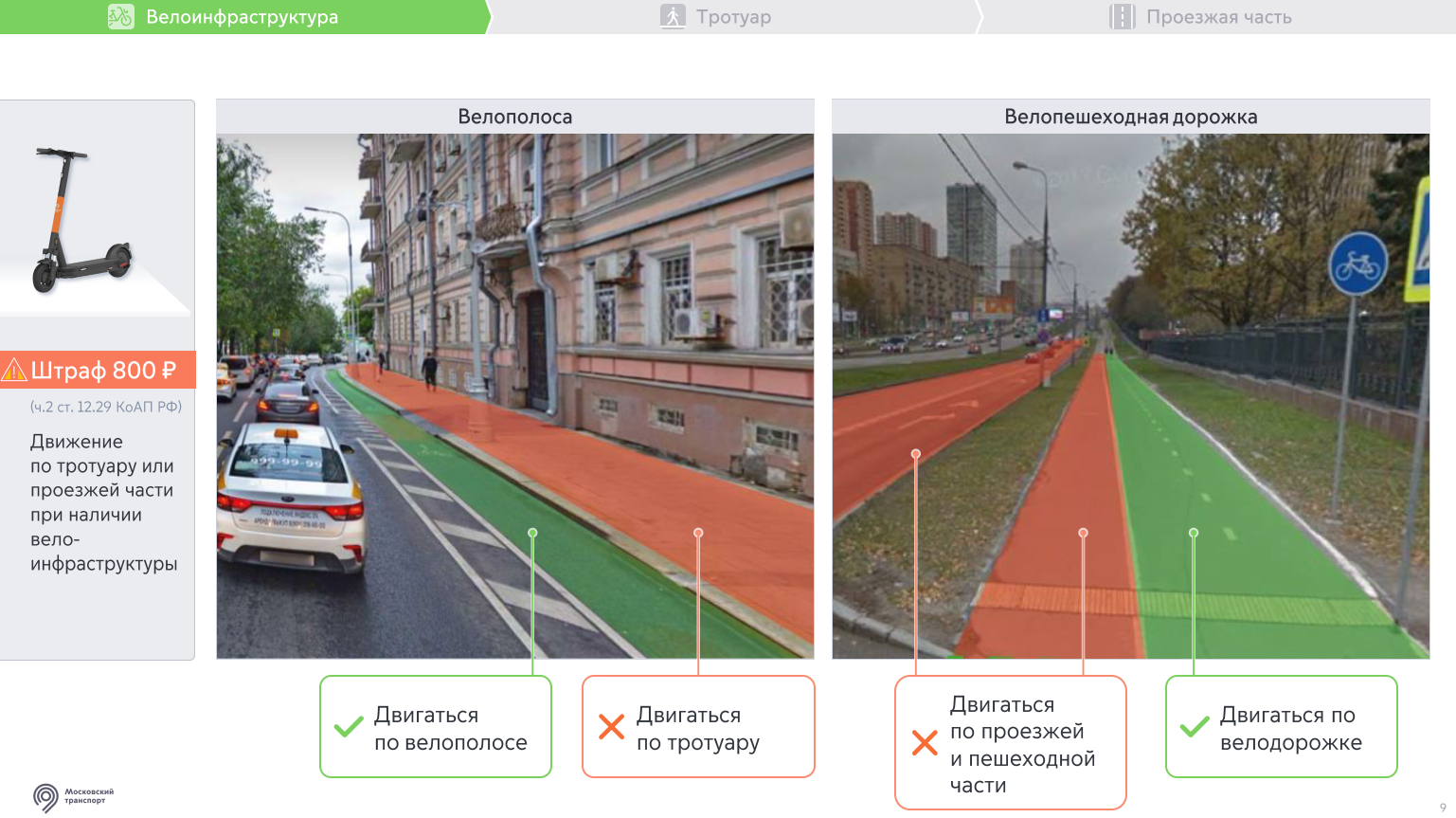This screenshot has width=1456, height=818.
Task: Click the Движение по тротуару description text
Action: point(103,502)
